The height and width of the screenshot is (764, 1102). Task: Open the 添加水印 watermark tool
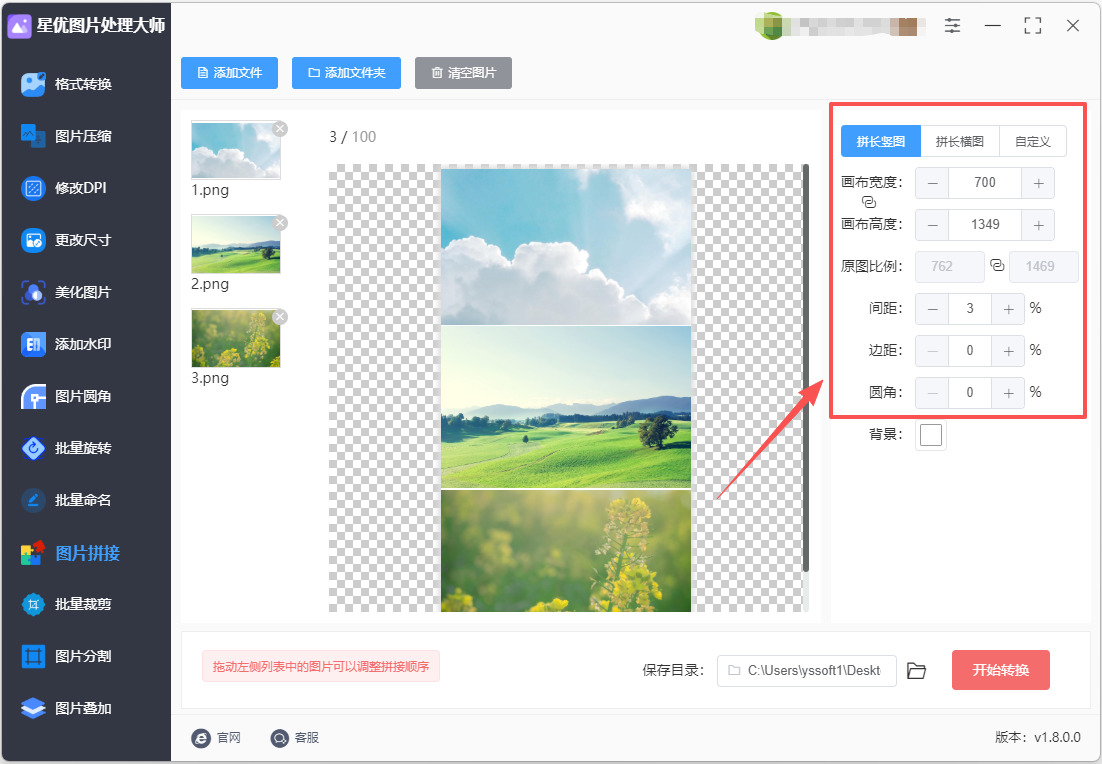coord(67,344)
